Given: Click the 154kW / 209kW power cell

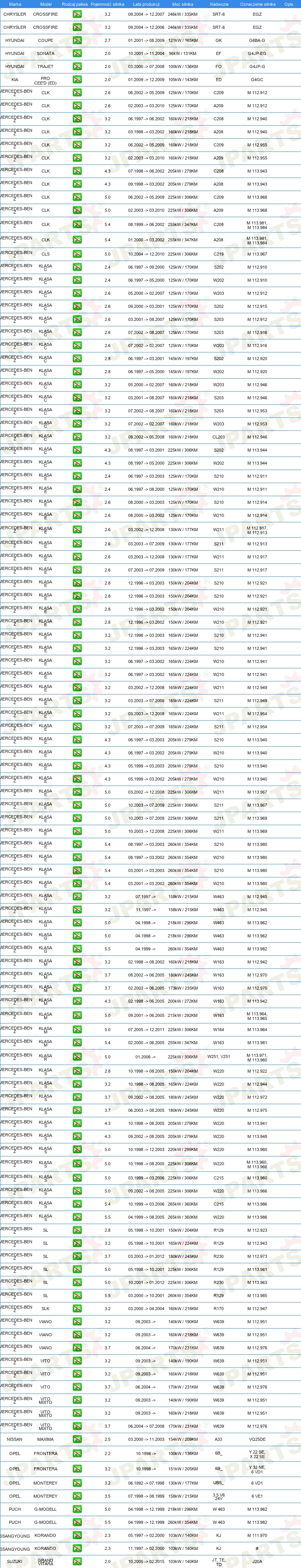Looking at the screenshot, I should tap(183, 1439).
